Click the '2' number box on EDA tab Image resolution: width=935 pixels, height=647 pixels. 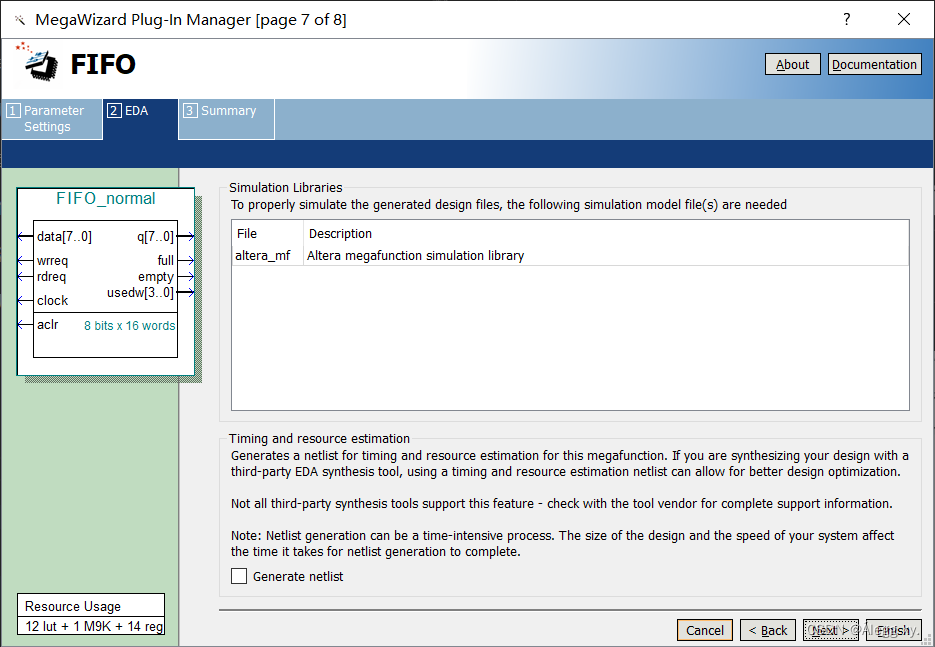click(x=114, y=110)
